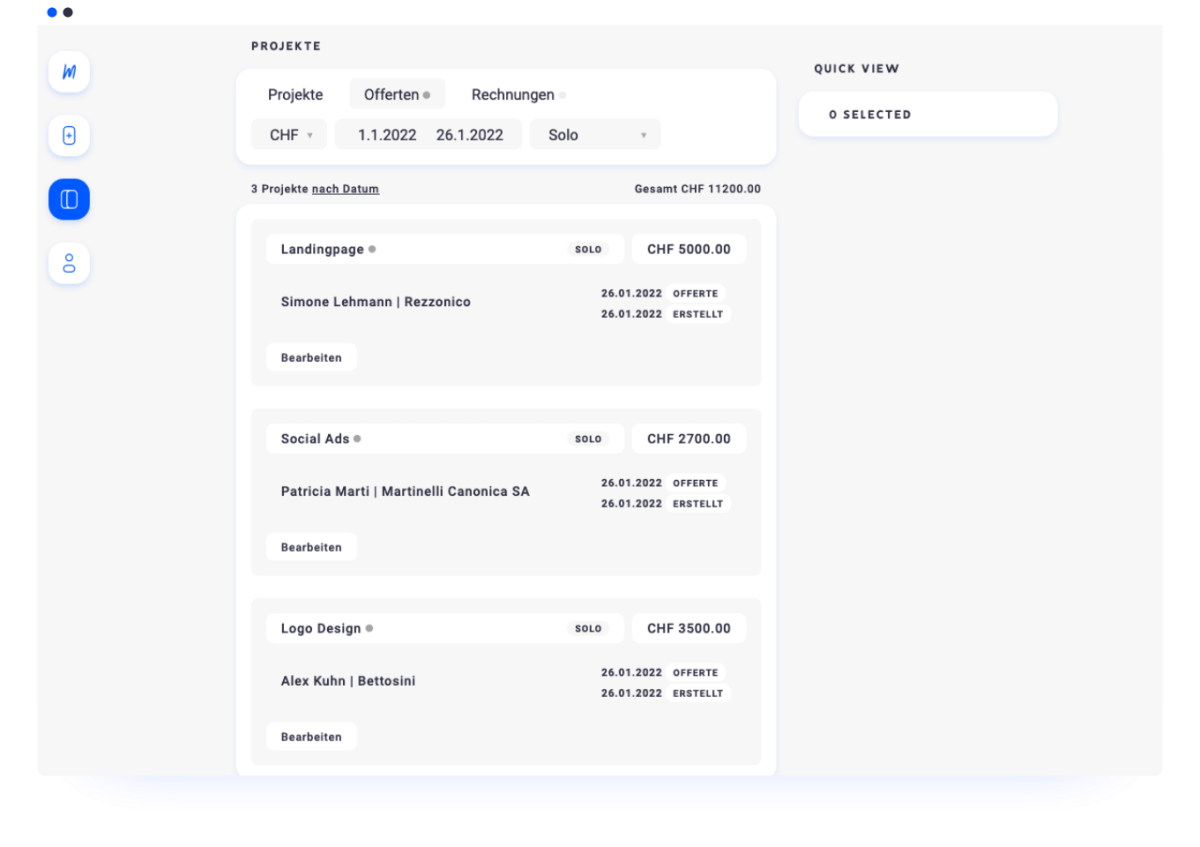Expand the CHF currency dropdown

pyautogui.click(x=289, y=135)
